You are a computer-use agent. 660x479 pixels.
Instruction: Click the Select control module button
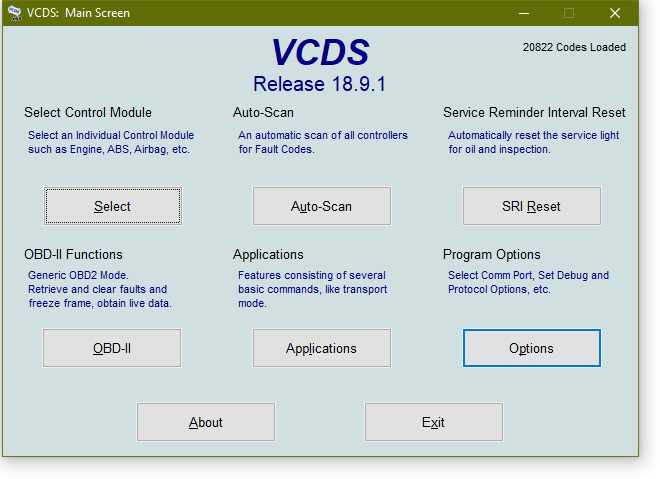[x=113, y=206]
